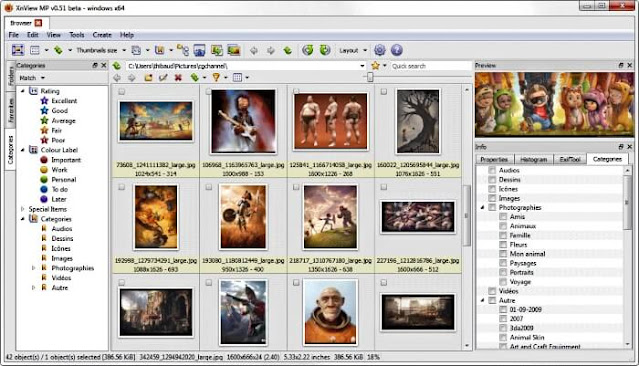Open the Edit menu

33,35
